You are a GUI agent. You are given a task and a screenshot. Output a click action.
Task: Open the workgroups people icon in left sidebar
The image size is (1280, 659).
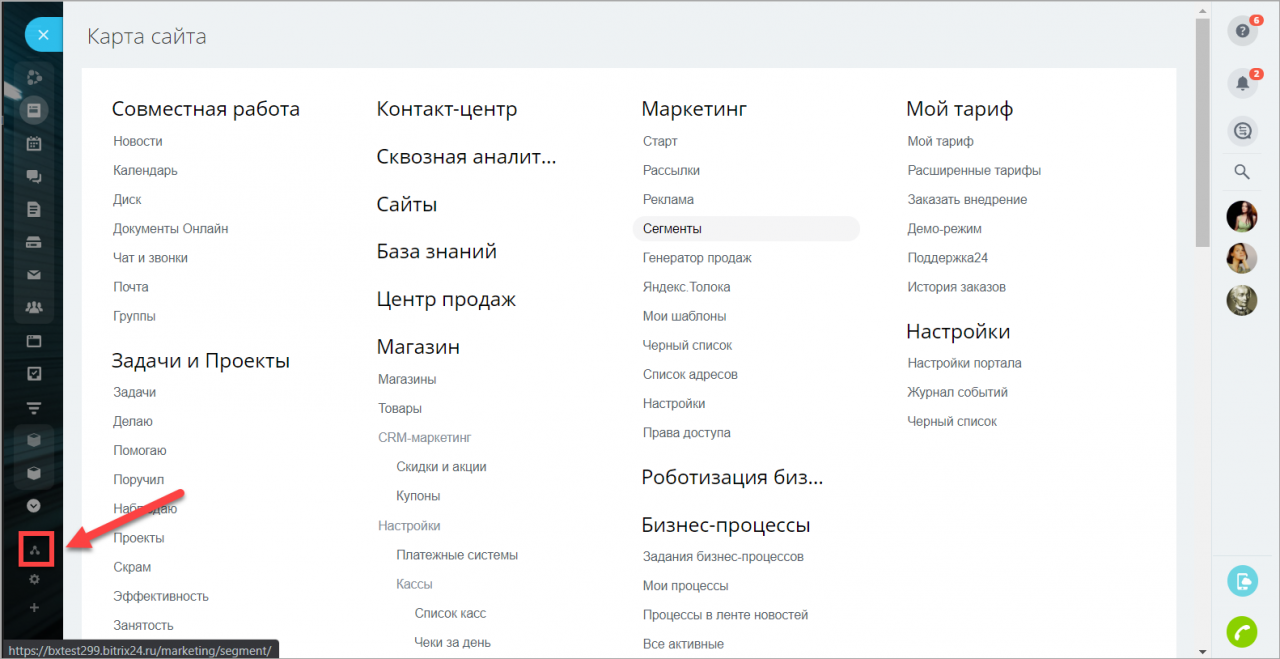click(x=34, y=307)
